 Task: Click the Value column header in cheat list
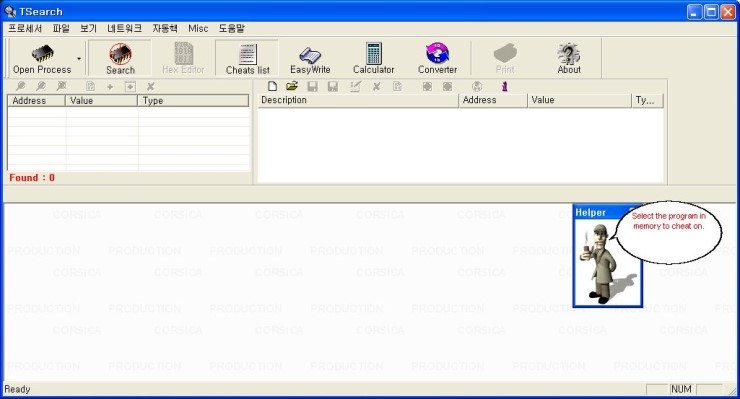(579, 100)
